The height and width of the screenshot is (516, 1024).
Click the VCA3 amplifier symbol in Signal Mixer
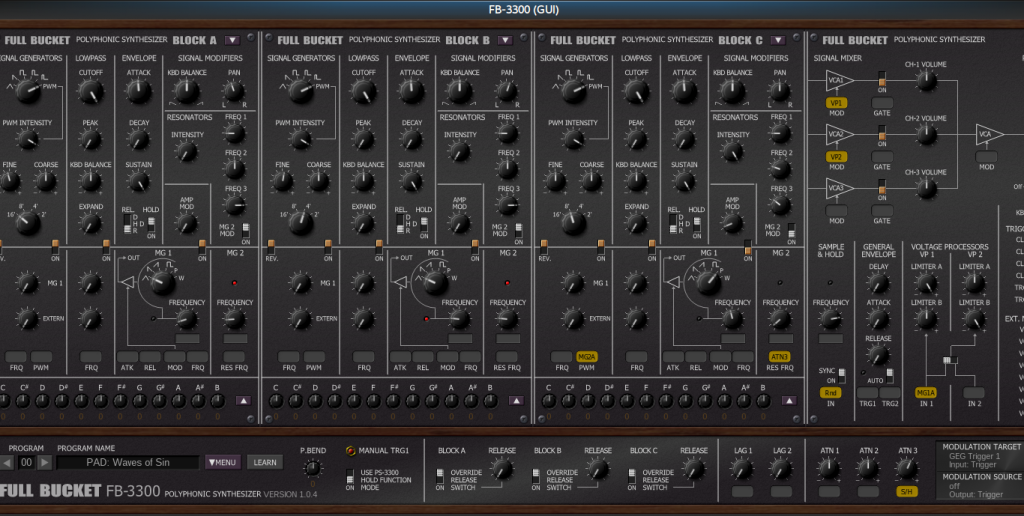(x=839, y=188)
